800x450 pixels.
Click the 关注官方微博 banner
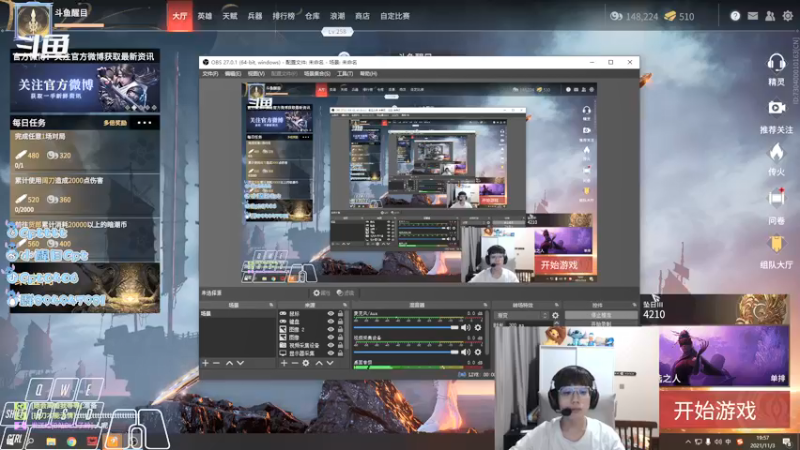[85, 88]
